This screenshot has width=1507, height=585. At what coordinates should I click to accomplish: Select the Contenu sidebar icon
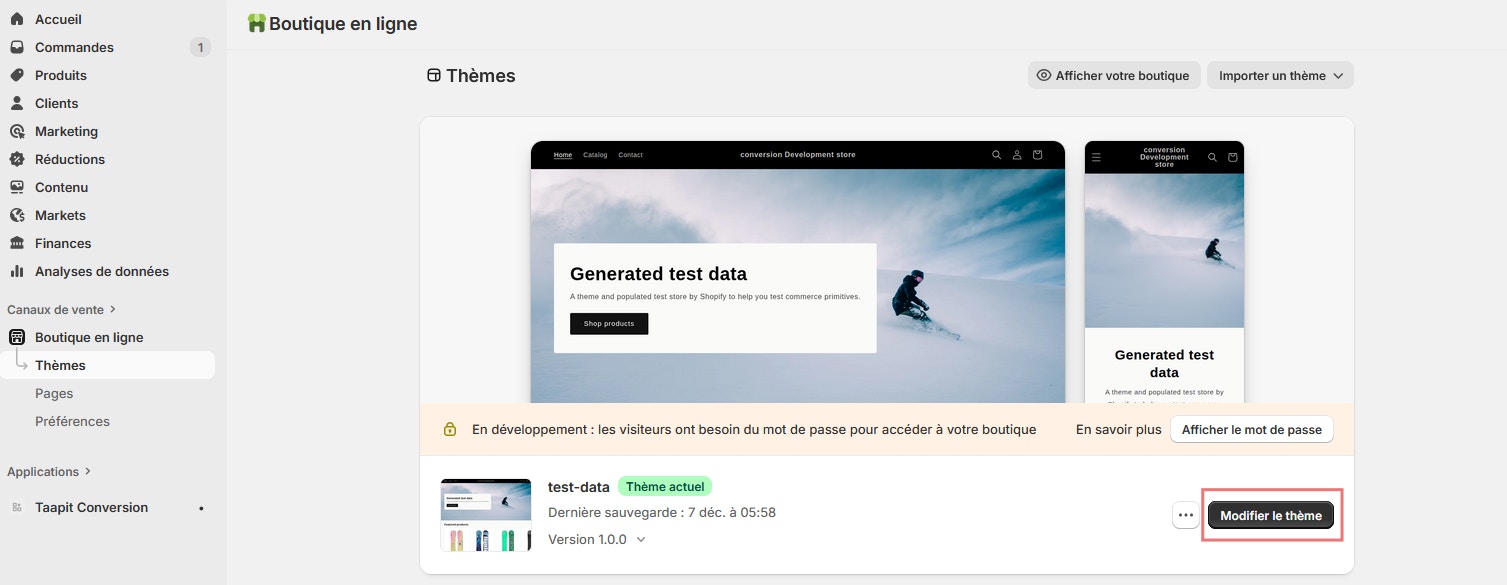[x=16, y=187]
